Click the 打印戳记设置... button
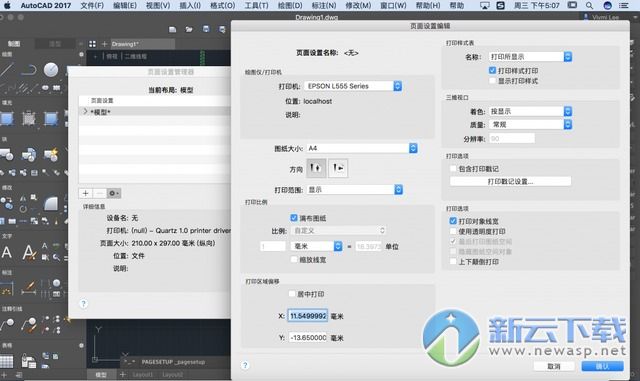This screenshot has height=381, width=640. coord(510,181)
